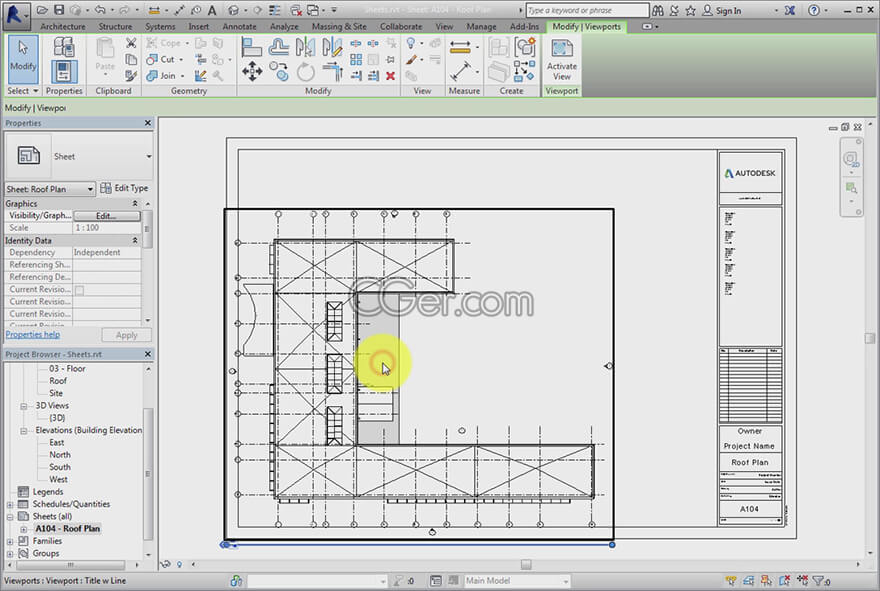This screenshot has height=591, width=880.
Task: Expand the A104 - Roof Plan node
Action: (x=24, y=529)
